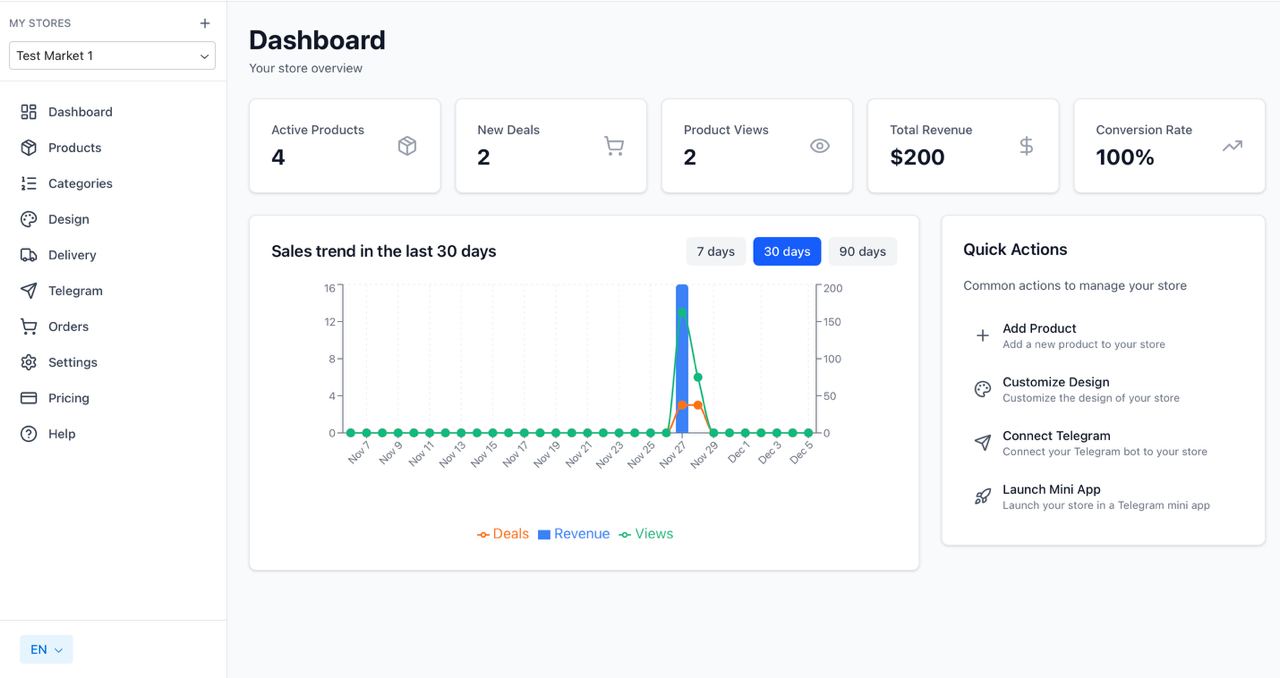This screenshot has height=678, width=1280.
Task: Click the Product Views eye icon
Action: click(x=820, y=146)
